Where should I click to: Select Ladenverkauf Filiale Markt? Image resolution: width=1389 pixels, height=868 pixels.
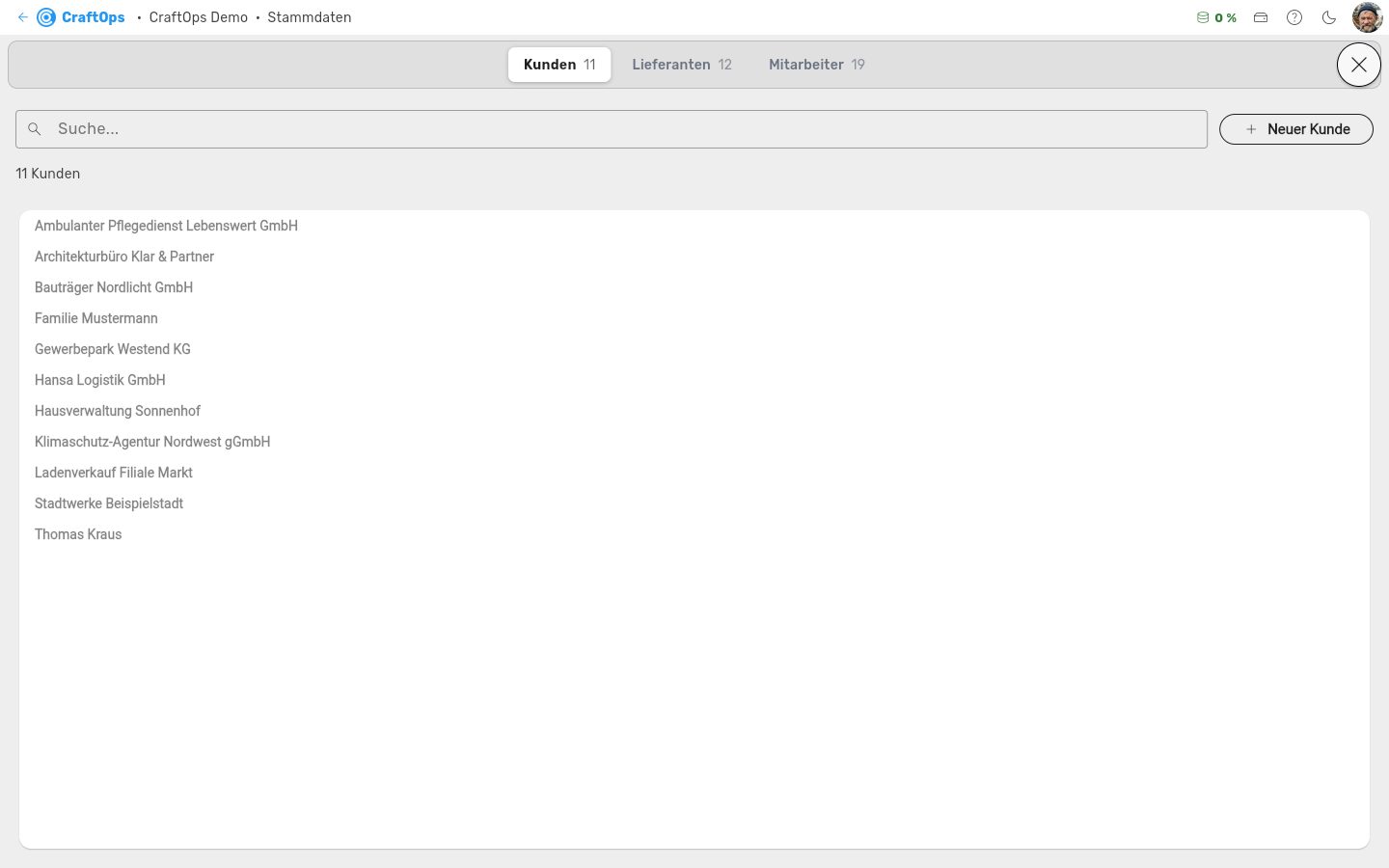coord(694,473)
